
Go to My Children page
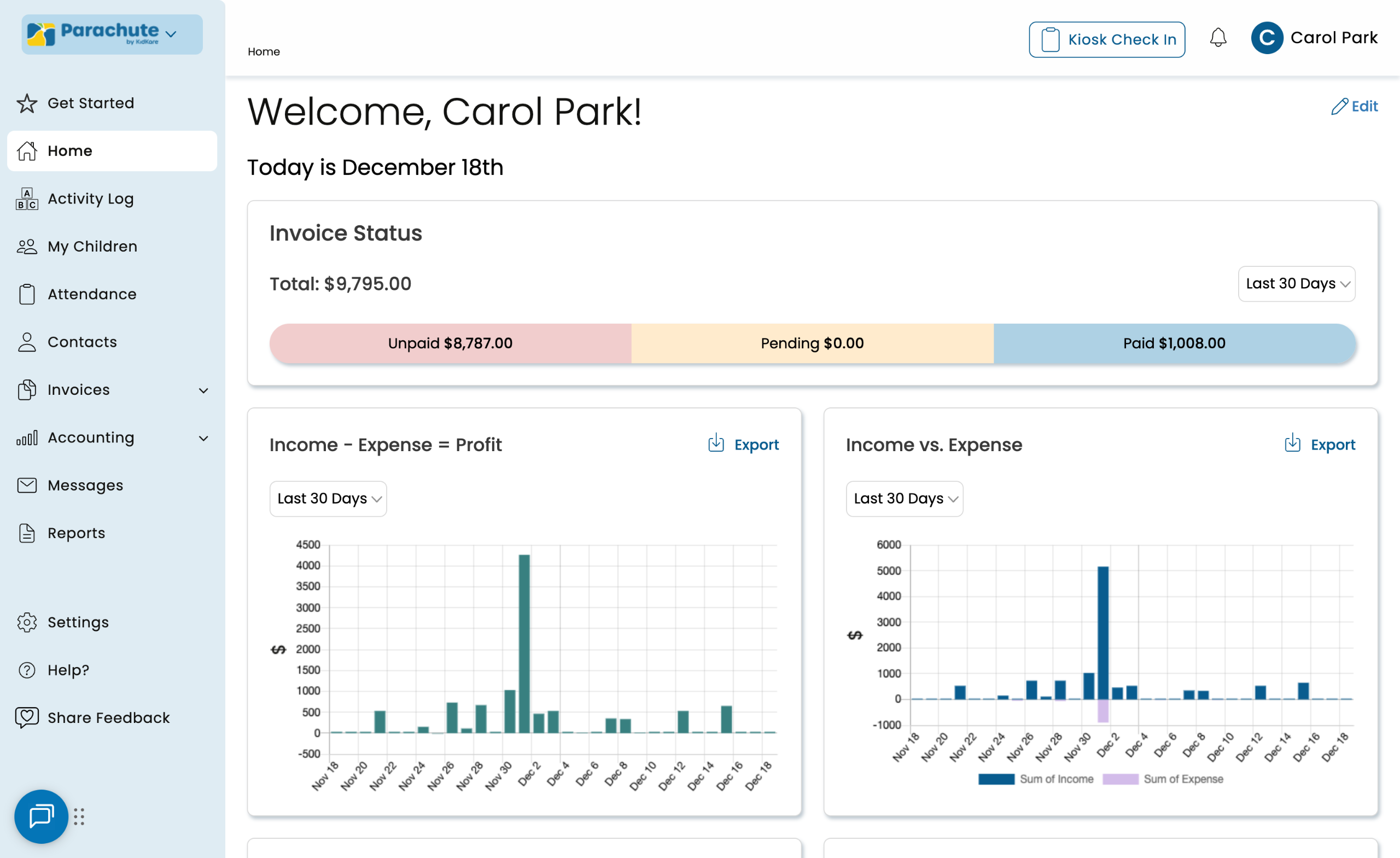click(92, 247)
